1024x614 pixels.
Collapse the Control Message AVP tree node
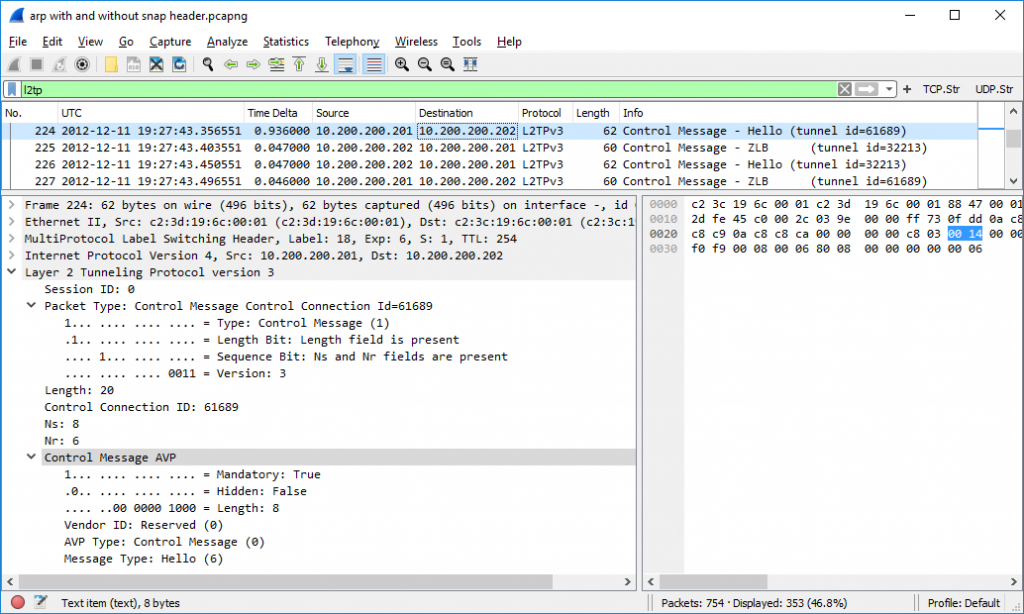click(x=31, y=457)
